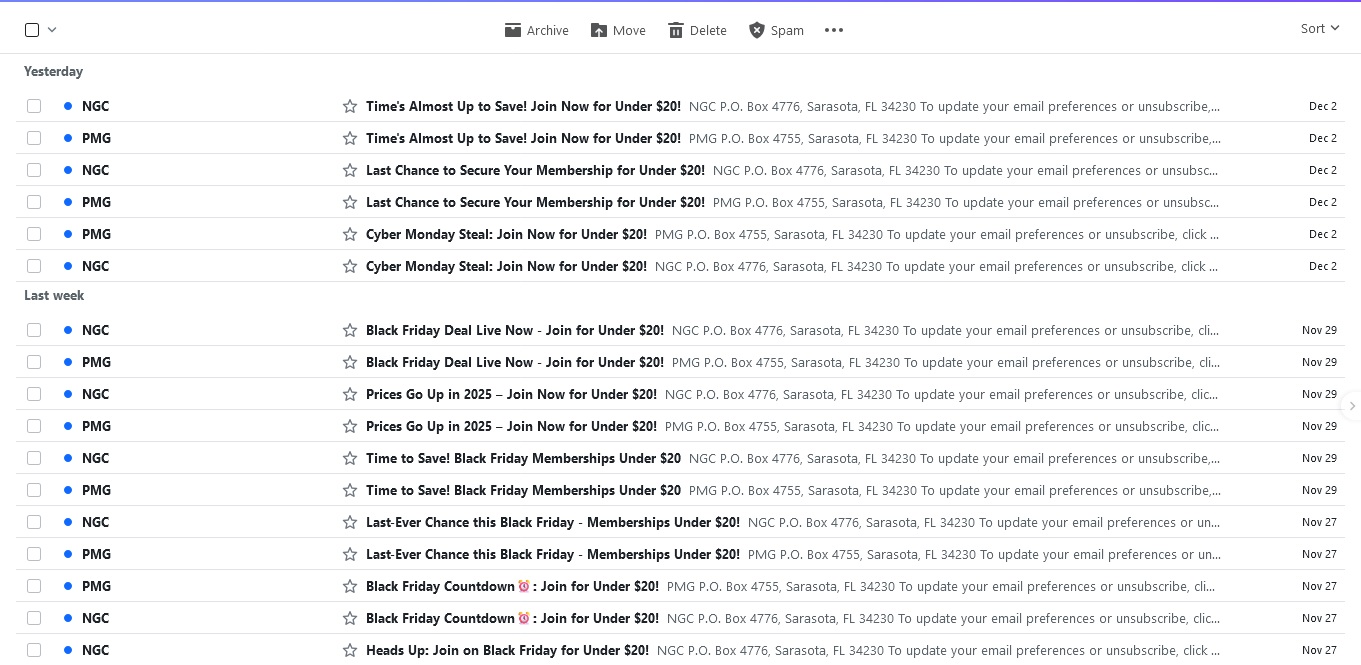
Task: Star the PMG 'Black Friday Deal Live Now' email
Action: click(350, 362)
